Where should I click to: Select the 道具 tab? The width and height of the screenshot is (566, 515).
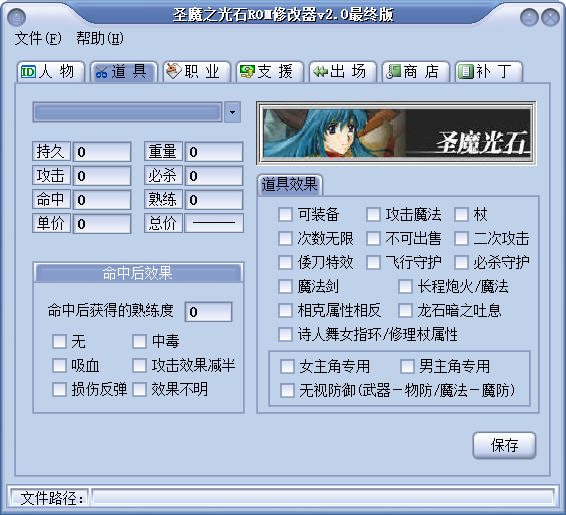pos(124,71)
